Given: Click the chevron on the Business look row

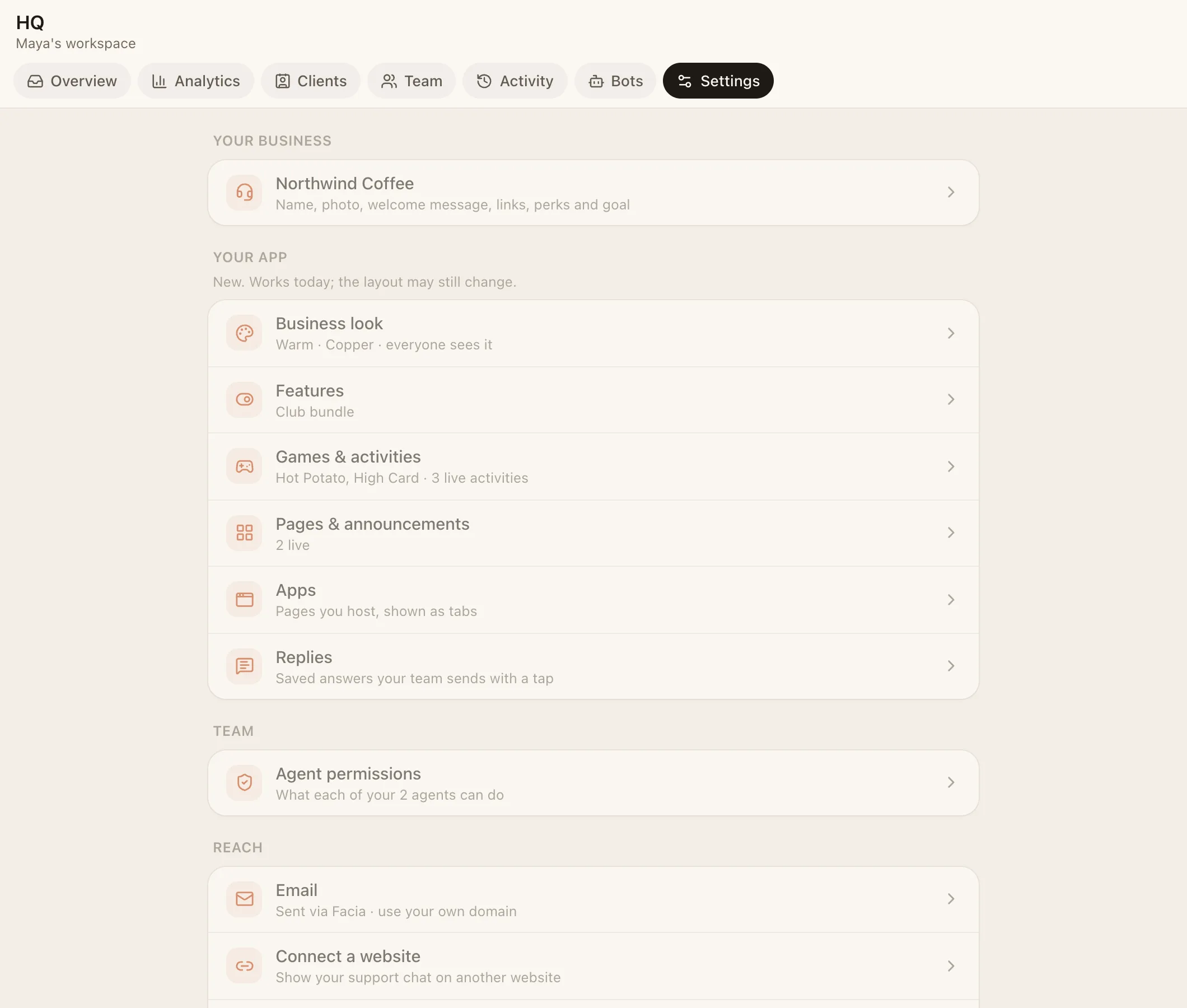Looking at the screenshot, I should (x=951, y=333).
